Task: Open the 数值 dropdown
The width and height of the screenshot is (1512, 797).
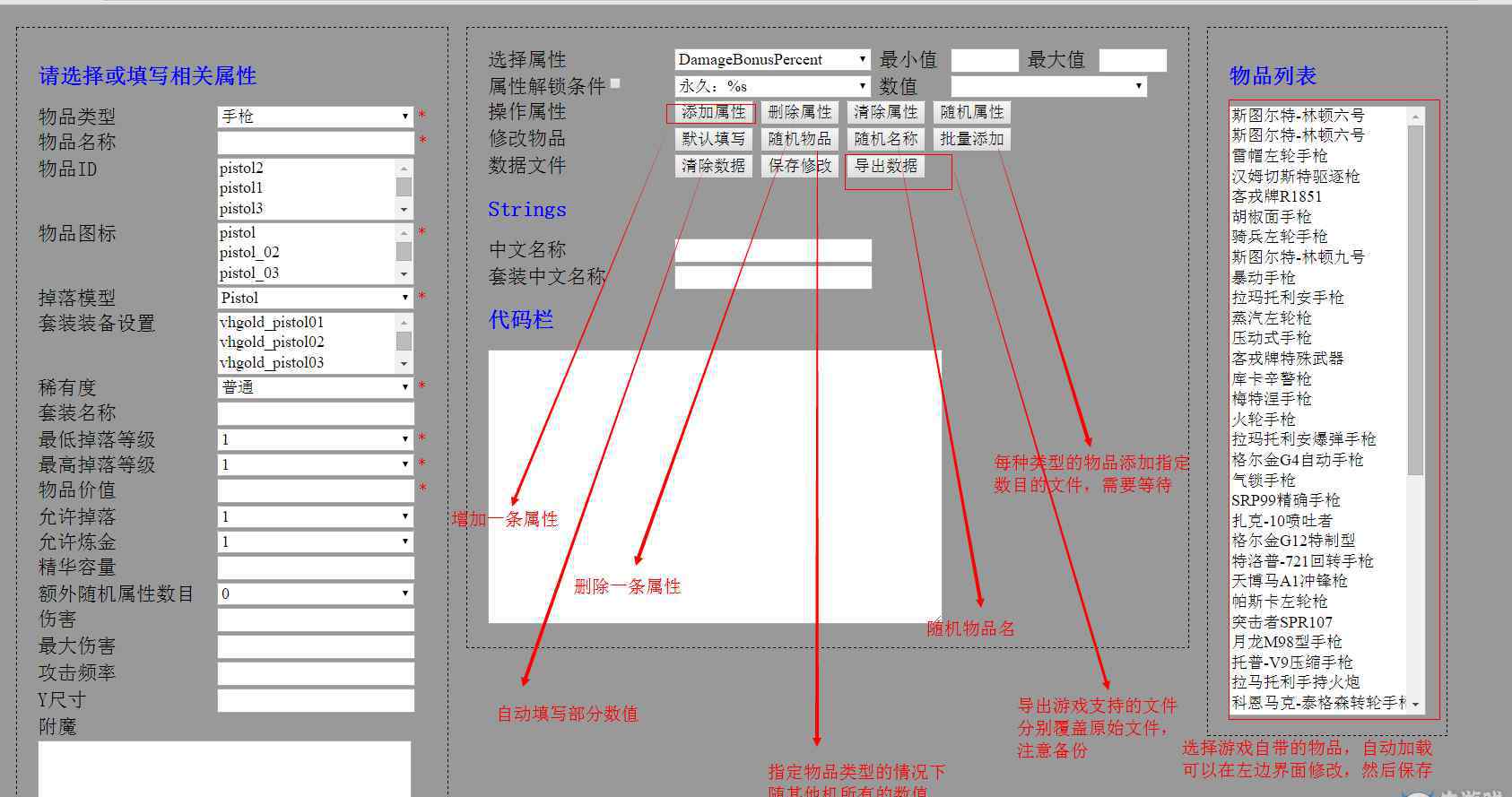Action: click(x=1048, y=86)
